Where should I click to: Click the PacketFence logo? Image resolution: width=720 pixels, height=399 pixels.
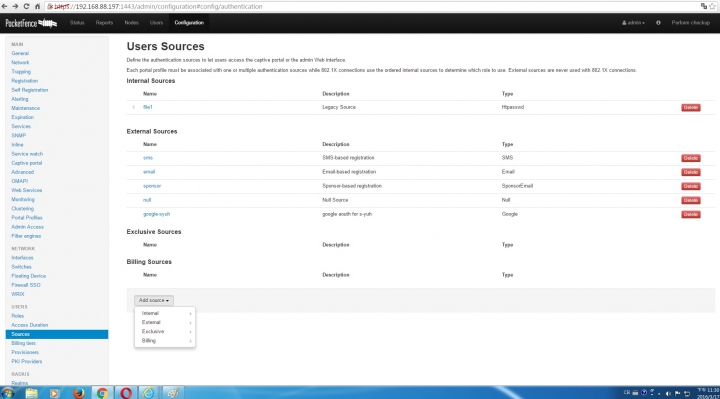(31, 23)
